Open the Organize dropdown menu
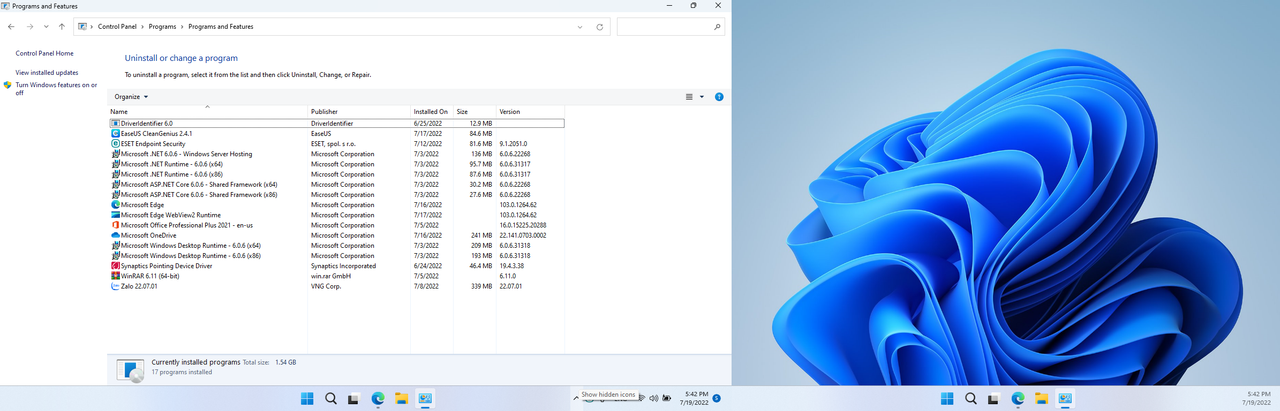1280x411 pixels. tap(131, 97)
